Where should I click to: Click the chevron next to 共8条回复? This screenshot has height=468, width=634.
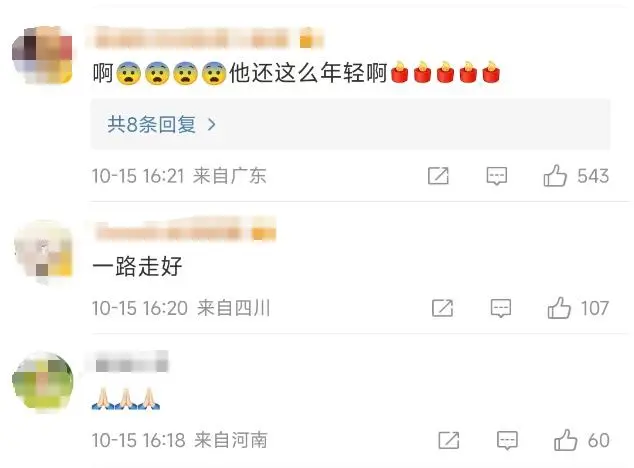[211, 125]
